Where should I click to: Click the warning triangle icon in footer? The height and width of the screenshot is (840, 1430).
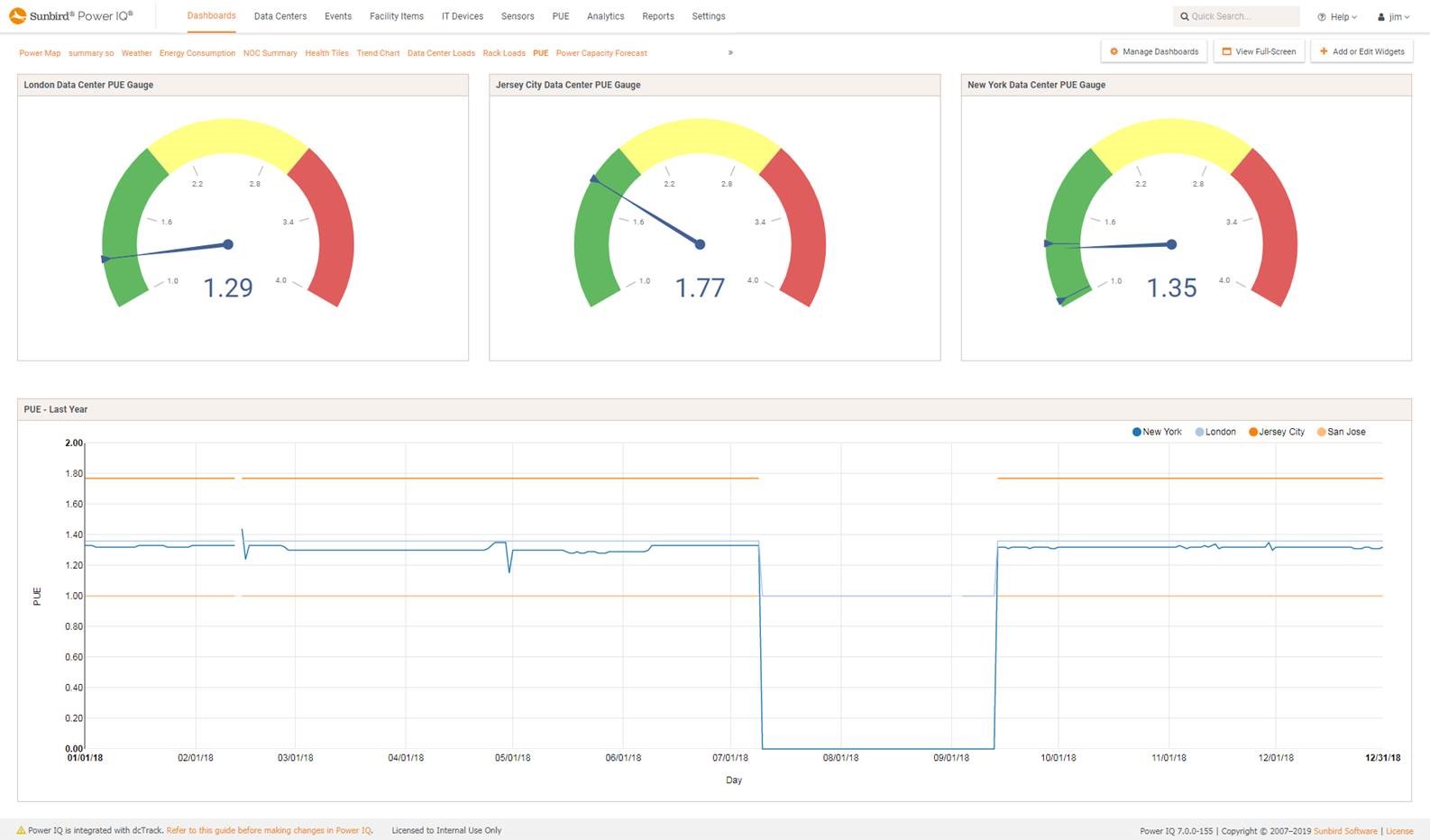coord(21,830)
